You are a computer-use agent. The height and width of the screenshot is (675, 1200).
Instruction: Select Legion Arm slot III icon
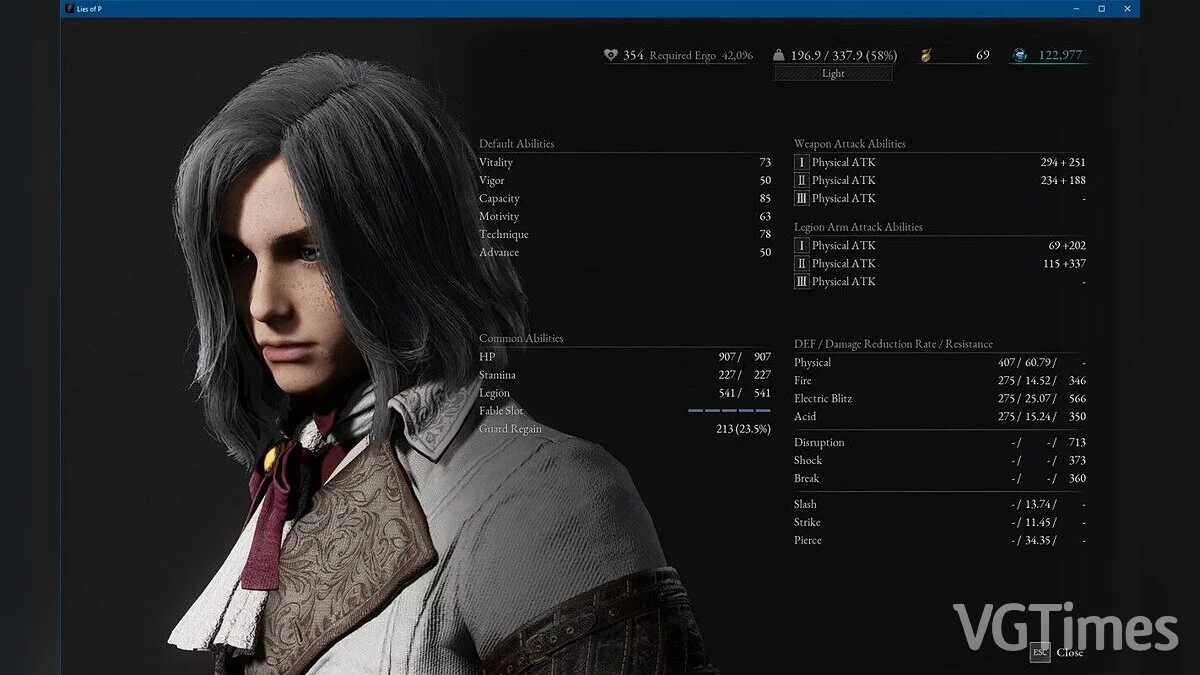(801, 281)
